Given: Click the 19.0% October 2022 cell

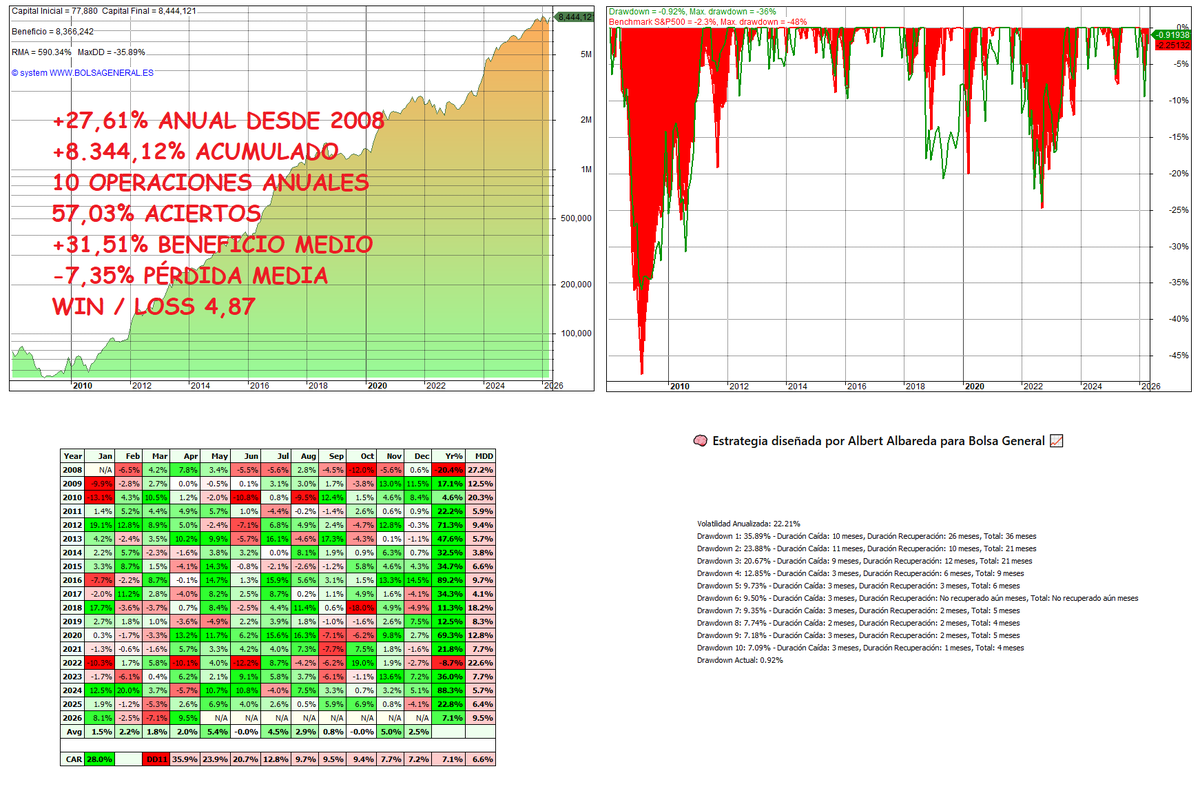Looking at the screenshot, I should [x=361, y=663].
